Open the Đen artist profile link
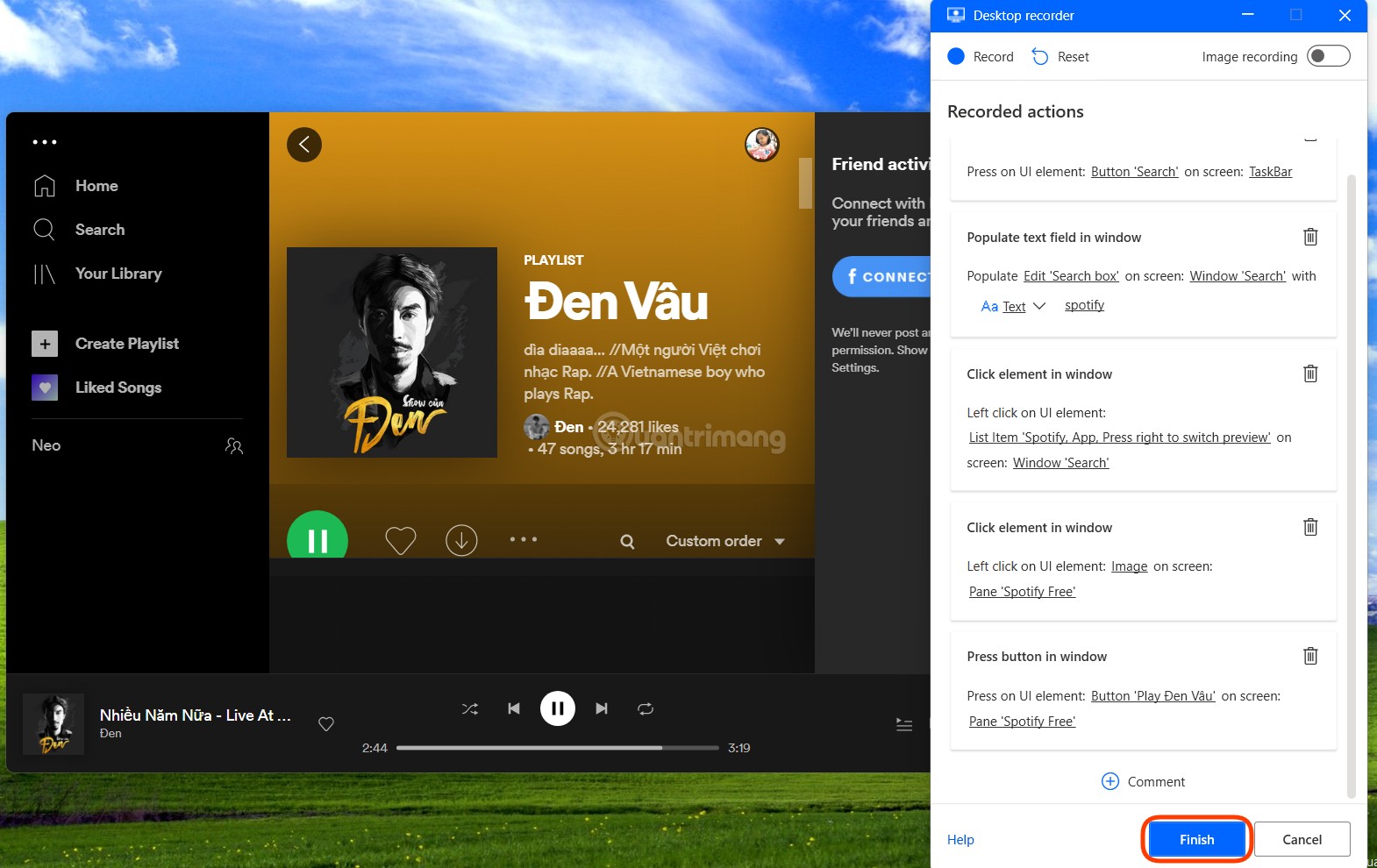The width and height of the screenshot is (1377, 868). click(568, 427)
